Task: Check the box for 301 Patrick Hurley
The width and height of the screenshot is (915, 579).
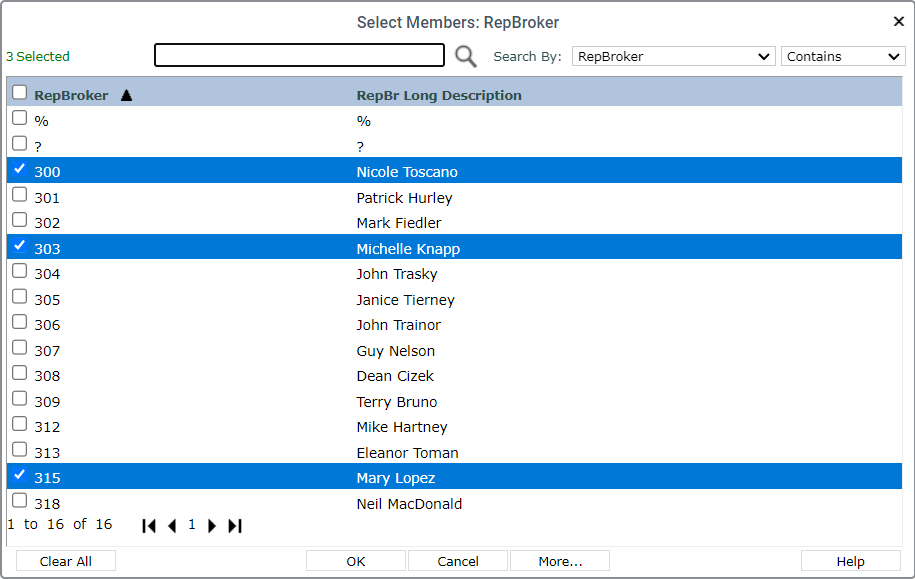Action: [x=20, y=194]
